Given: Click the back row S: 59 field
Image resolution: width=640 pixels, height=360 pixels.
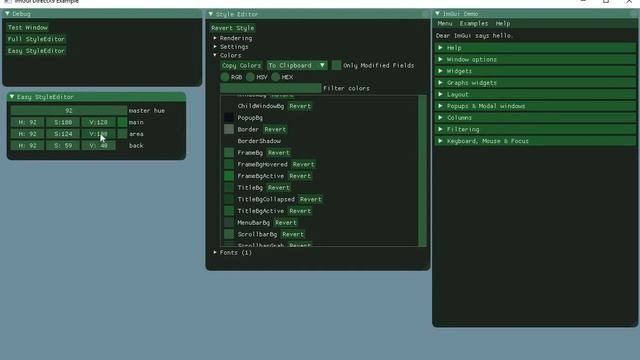Looking at the screenshot, I should (x=63, y=145).
